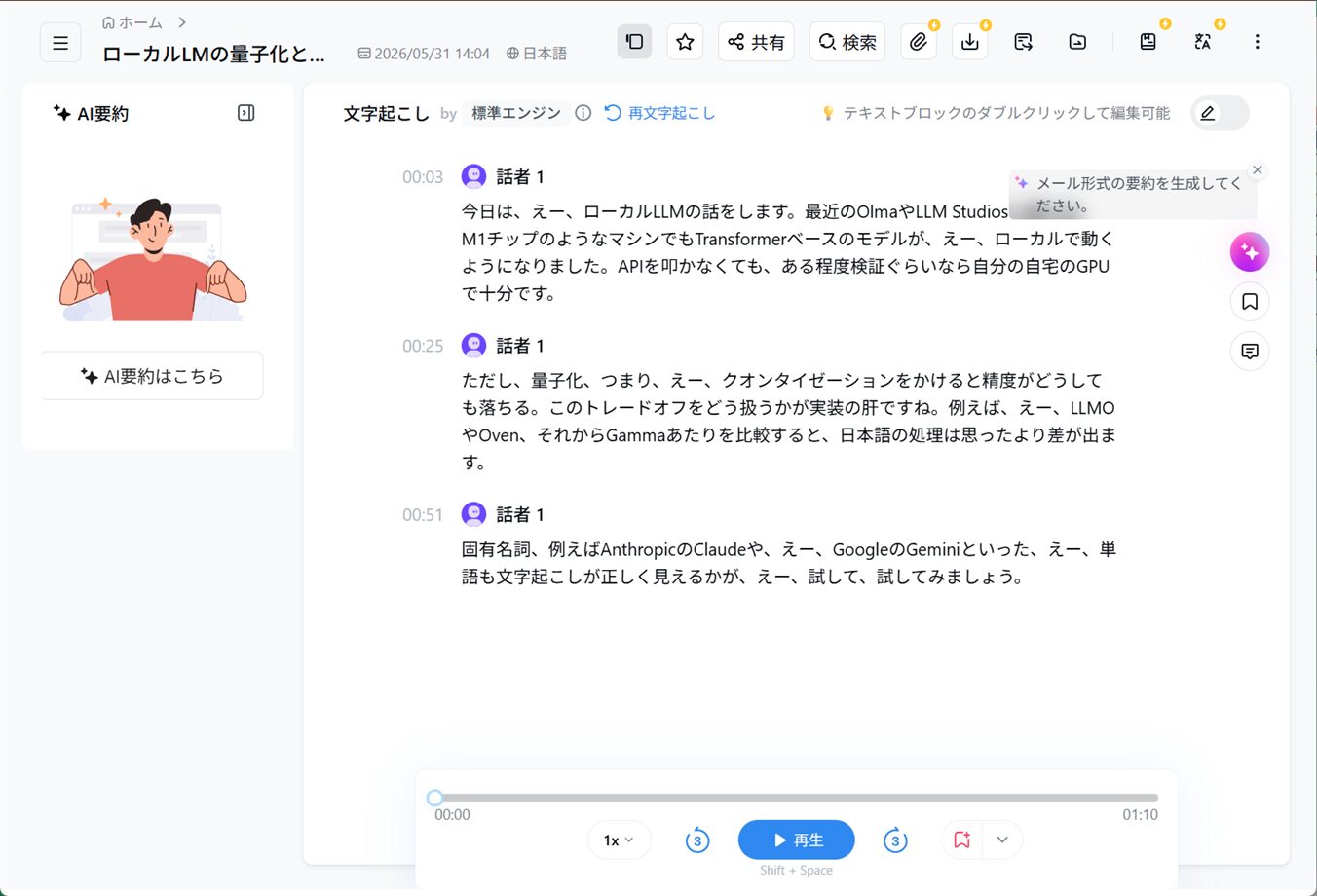Screen dimensions: 1317x896
Task: Jump to timestamp 00:25
Action: pyautogui.click(x=423, y=346)
